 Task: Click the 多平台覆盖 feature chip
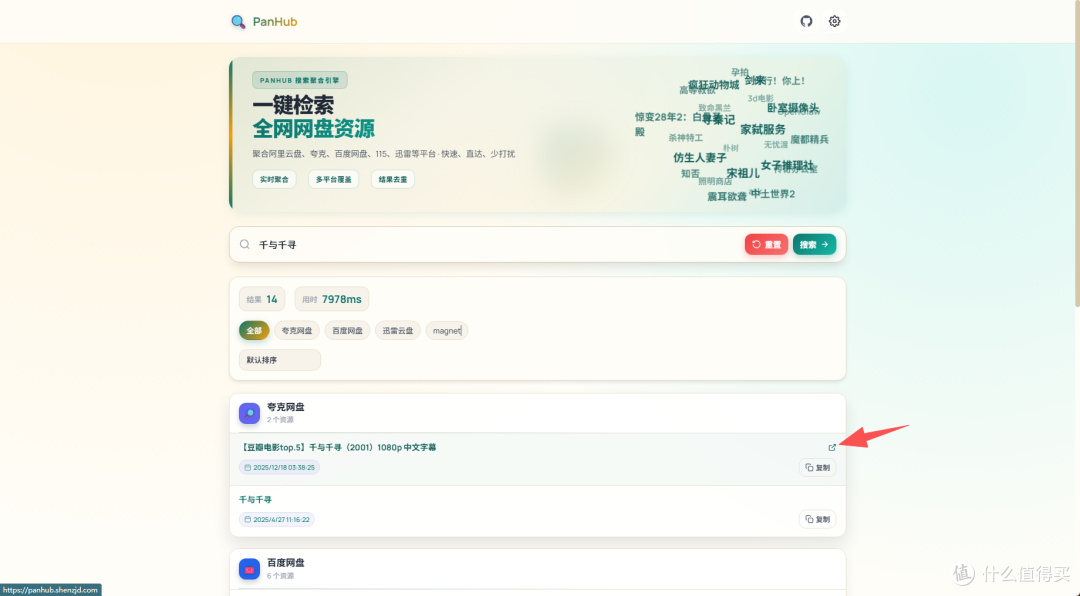point(333,179)
